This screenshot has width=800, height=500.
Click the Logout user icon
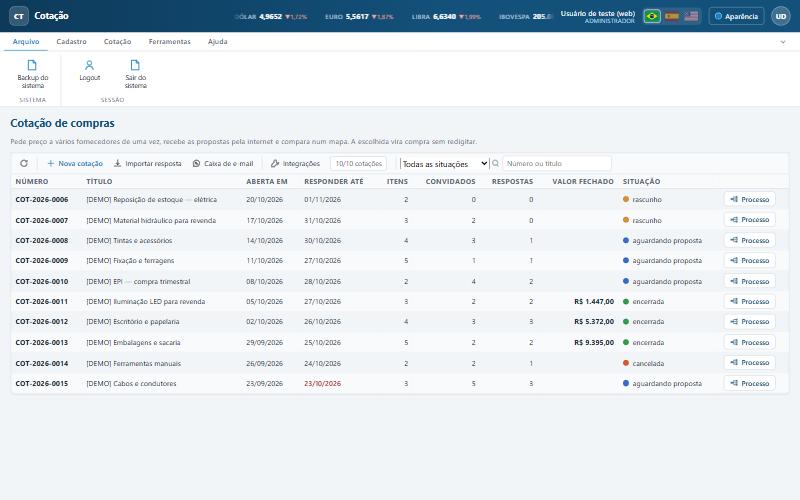[x=89, y=65]
